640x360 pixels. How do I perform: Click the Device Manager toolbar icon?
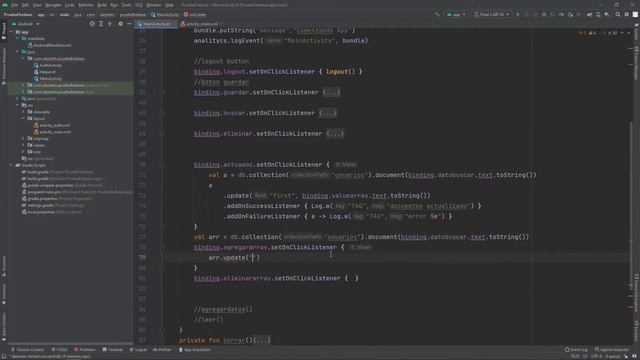(x=598, y=14)
